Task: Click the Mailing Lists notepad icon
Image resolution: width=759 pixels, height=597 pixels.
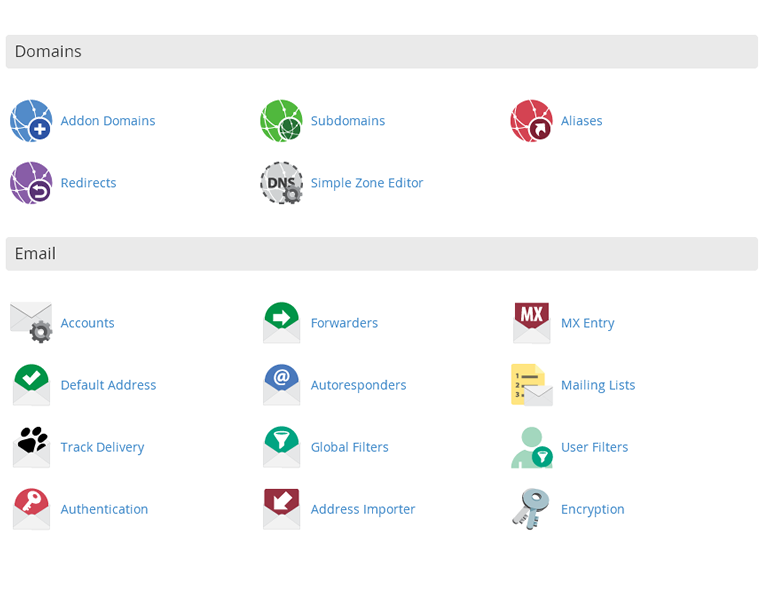Action: click(531, 385)
